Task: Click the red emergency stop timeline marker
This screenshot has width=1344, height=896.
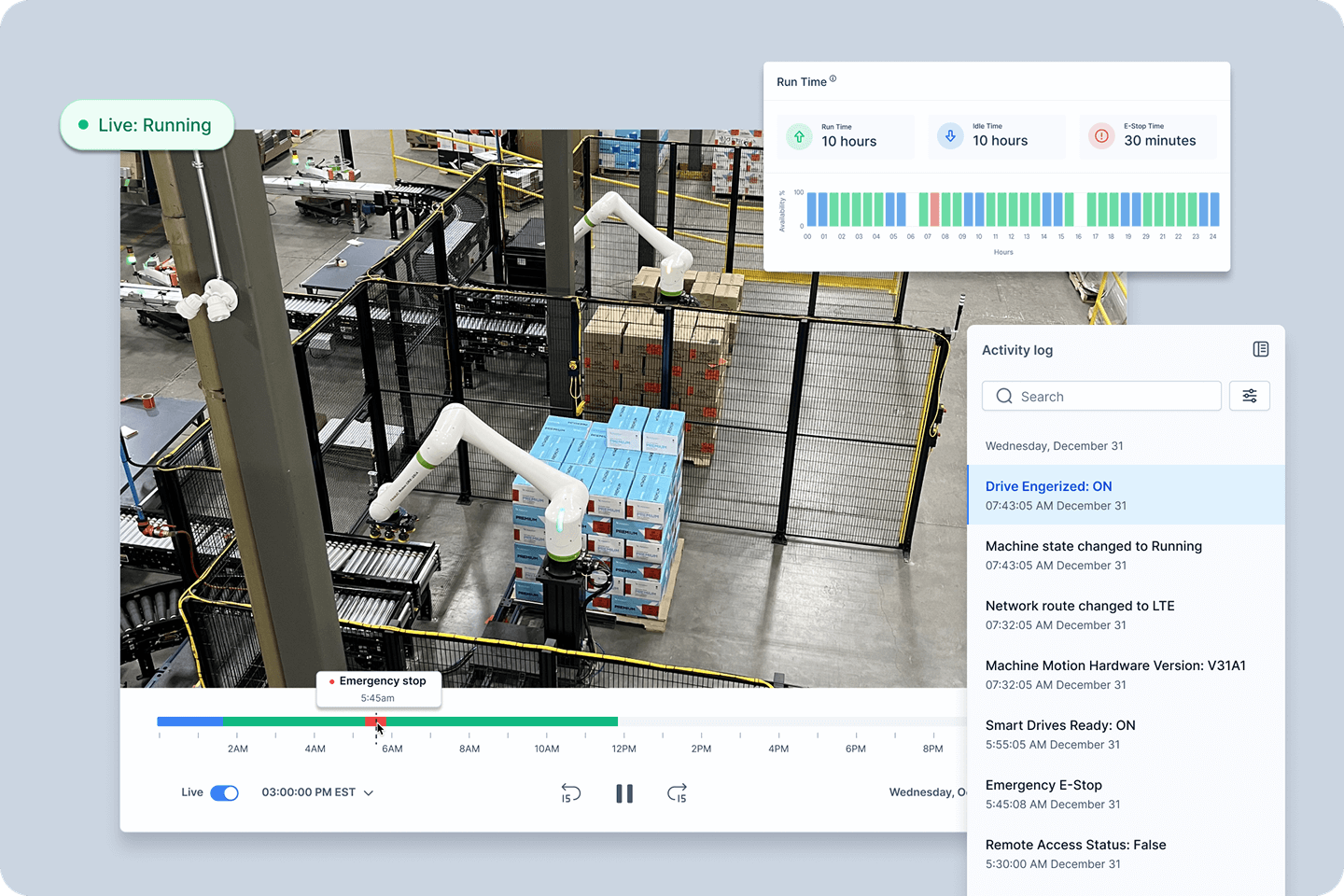Action: (x=376, y=721)
